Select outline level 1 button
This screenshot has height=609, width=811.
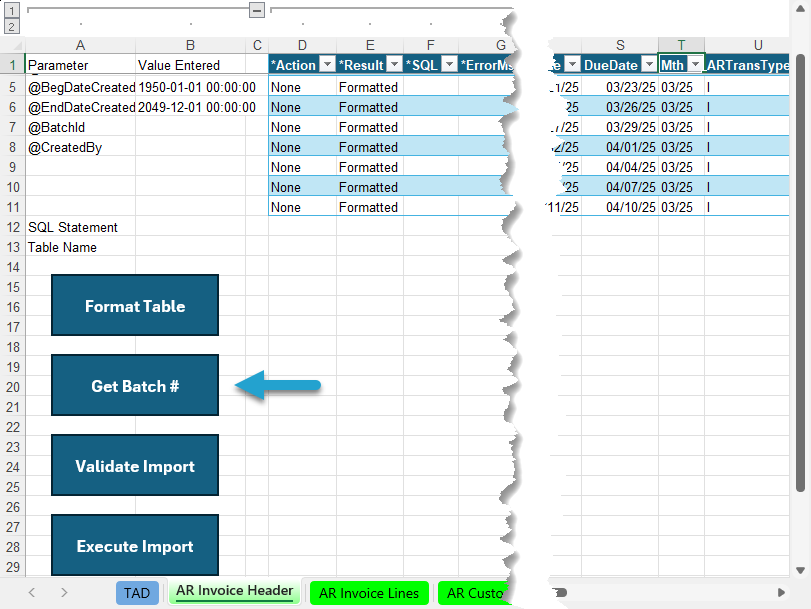coord(12,10)
